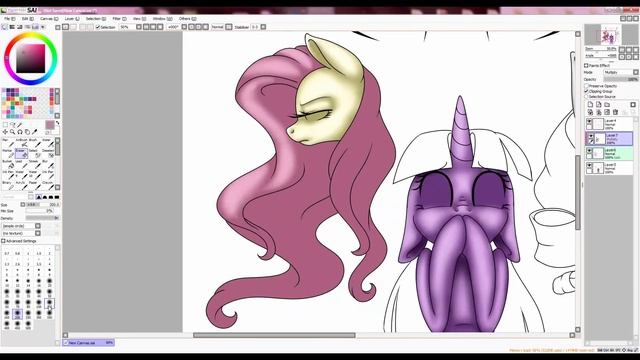
Task: Select the Layer3 layer row
Action: click(609, 167)
